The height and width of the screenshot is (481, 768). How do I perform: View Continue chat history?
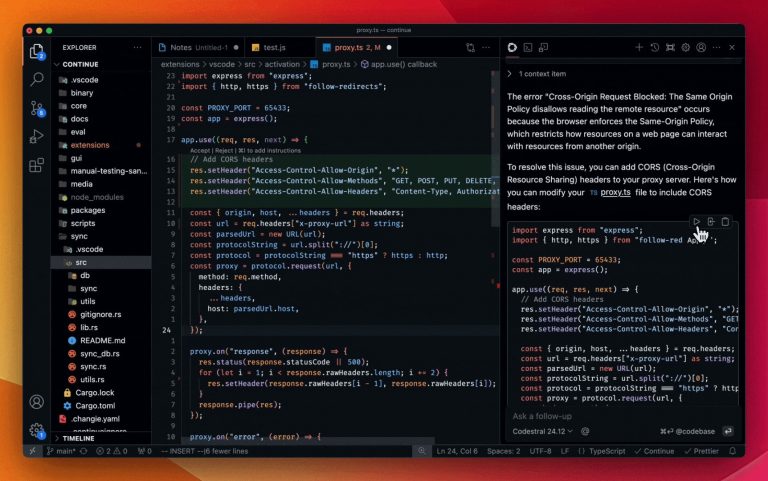pyautogui.click(x=655, y=48)
